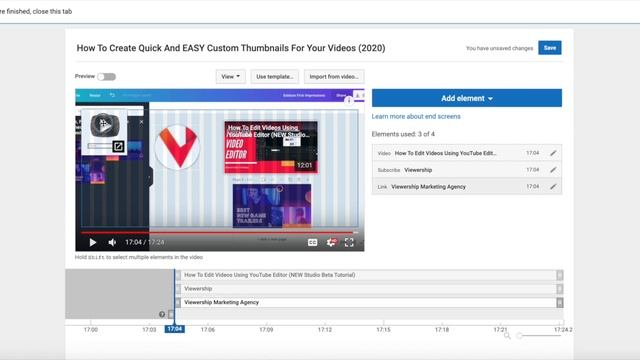Screen dimensions: 640x360
Task: Click the external link icon on preview
Action: pyautogui.click(x=118, y=147)
